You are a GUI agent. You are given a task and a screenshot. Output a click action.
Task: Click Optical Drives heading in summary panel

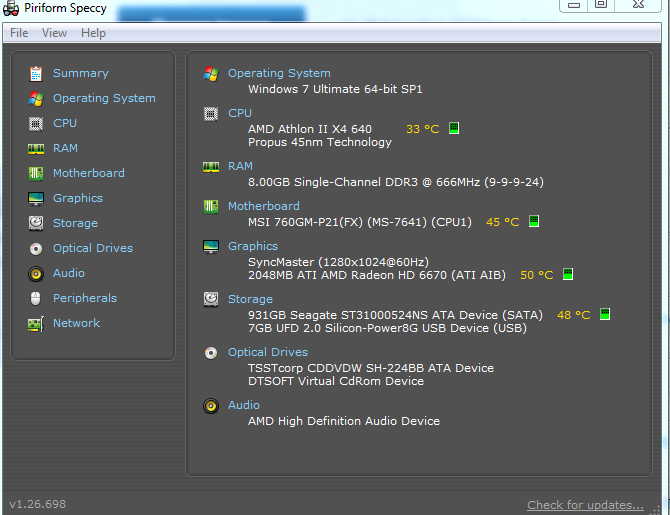(267, 353)
